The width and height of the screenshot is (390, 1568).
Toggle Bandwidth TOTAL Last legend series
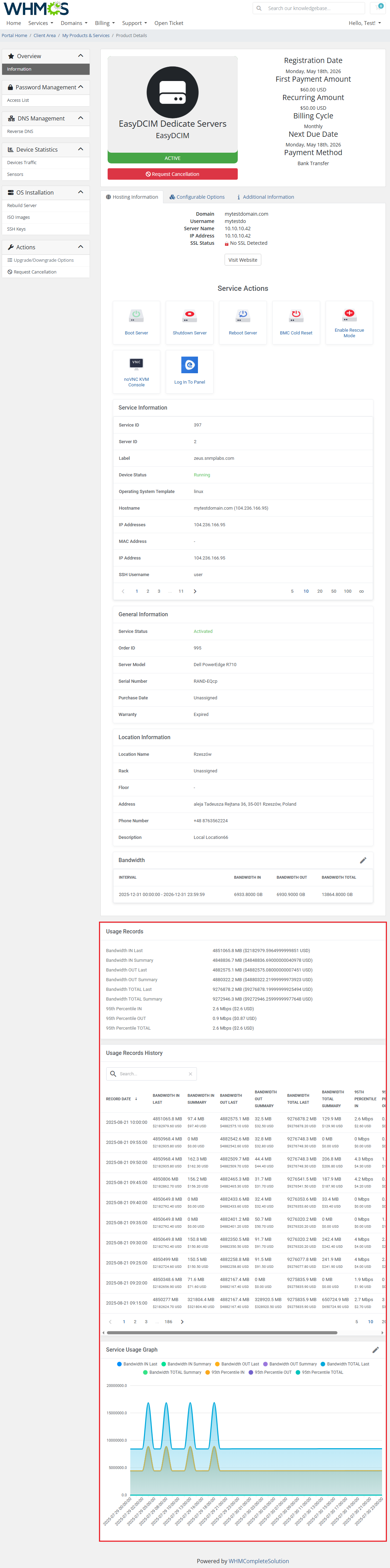[x=345, y=1364]
